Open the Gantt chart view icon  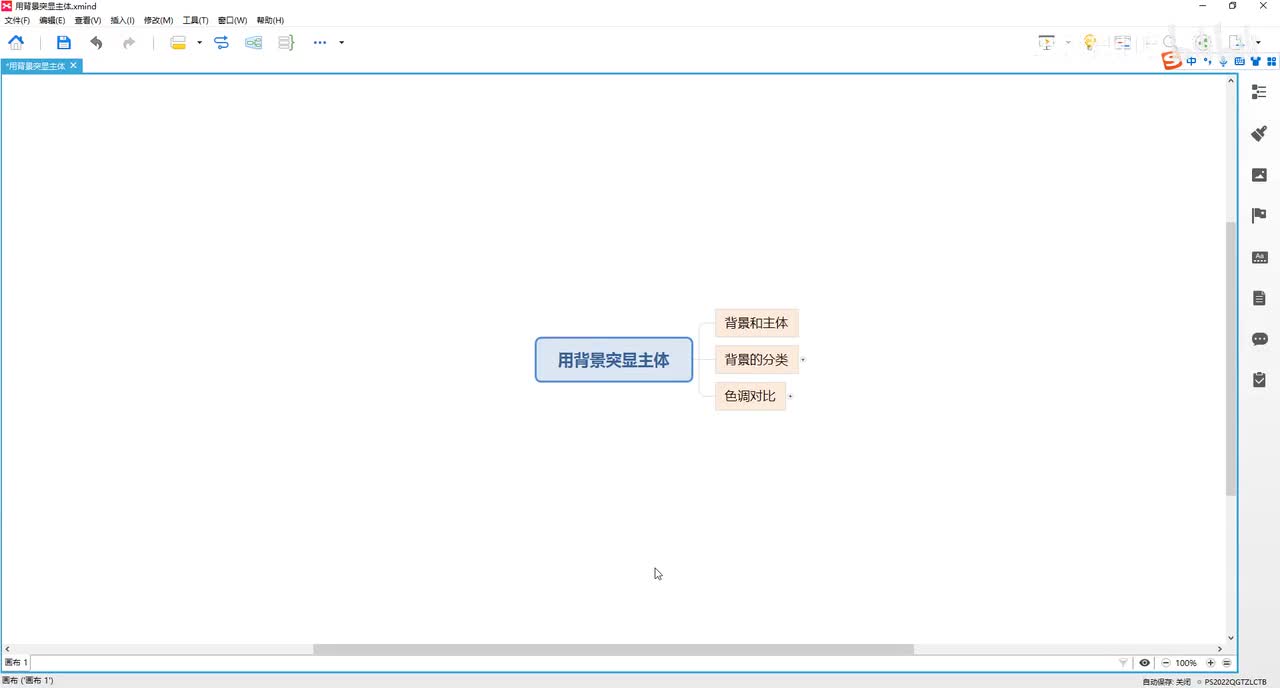pos(1123,42)
